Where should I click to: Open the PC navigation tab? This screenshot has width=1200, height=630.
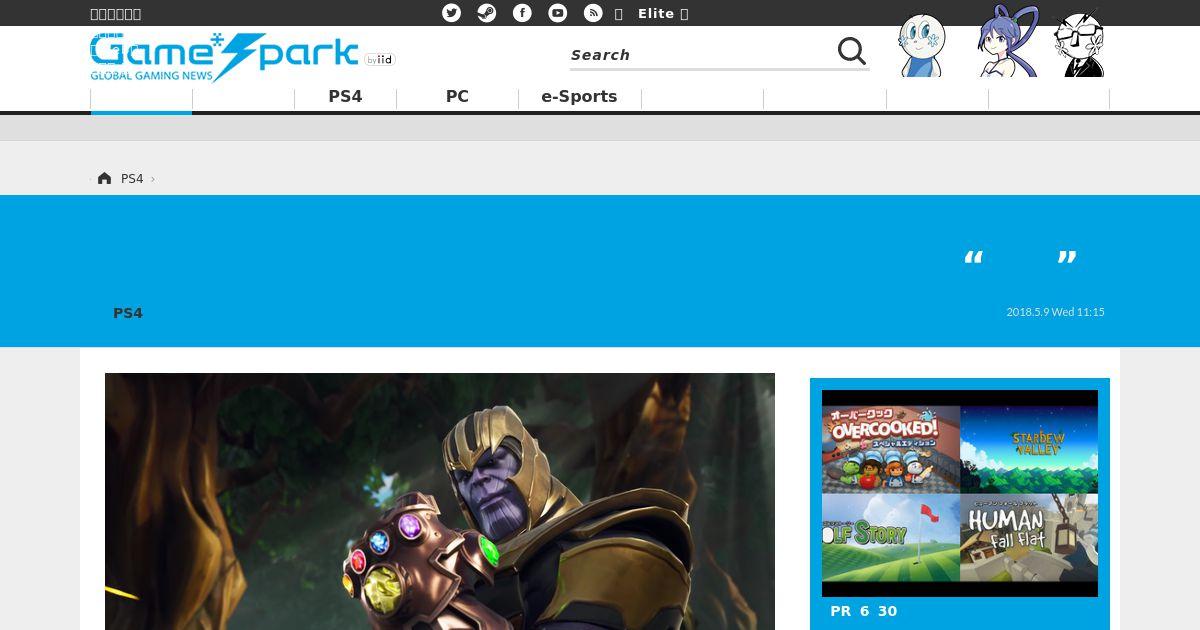tap(457, 97)
